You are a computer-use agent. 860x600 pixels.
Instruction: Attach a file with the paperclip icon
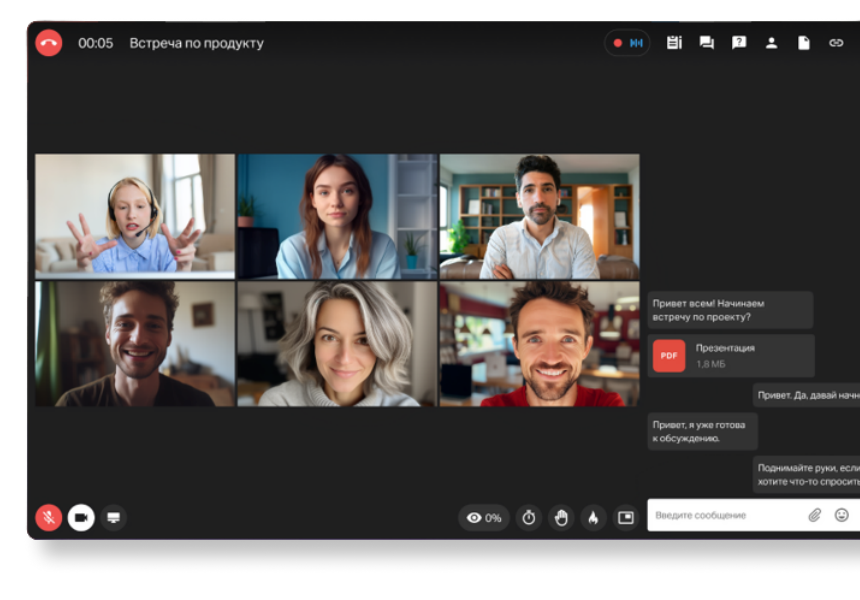(x=814, y=515)
